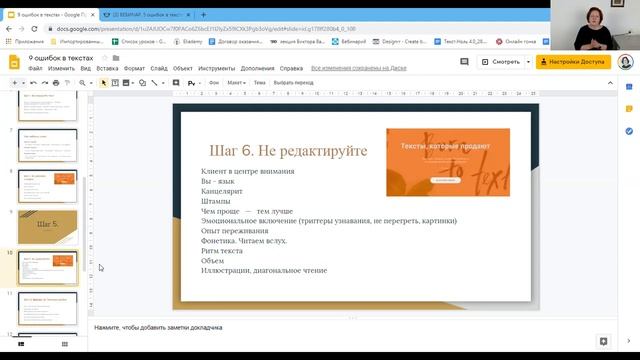Click the Фон background button
Viewport: 640px width, 360px height.
[214, 83]
